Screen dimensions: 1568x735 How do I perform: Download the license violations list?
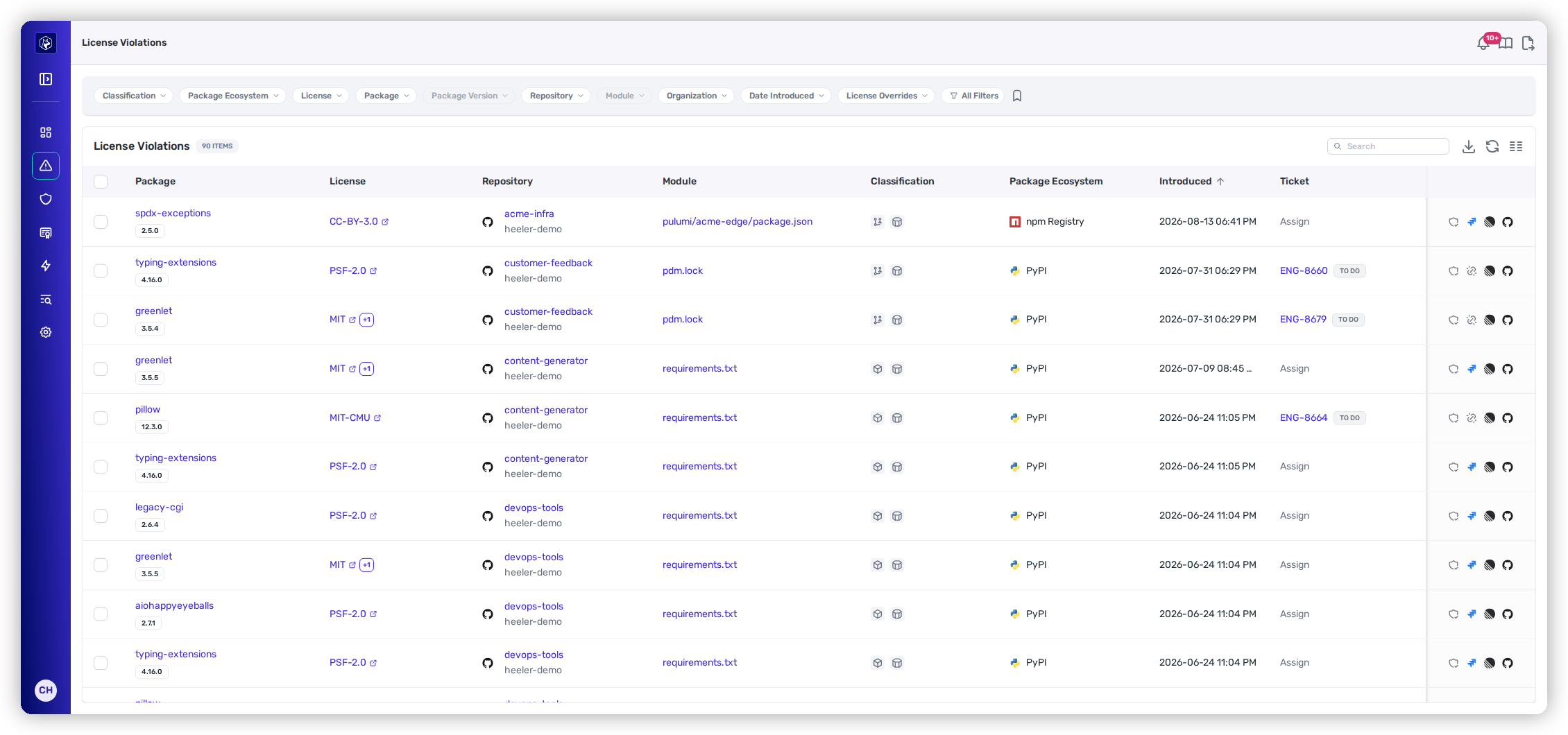pyautogui.click(x=1469, y=146)
